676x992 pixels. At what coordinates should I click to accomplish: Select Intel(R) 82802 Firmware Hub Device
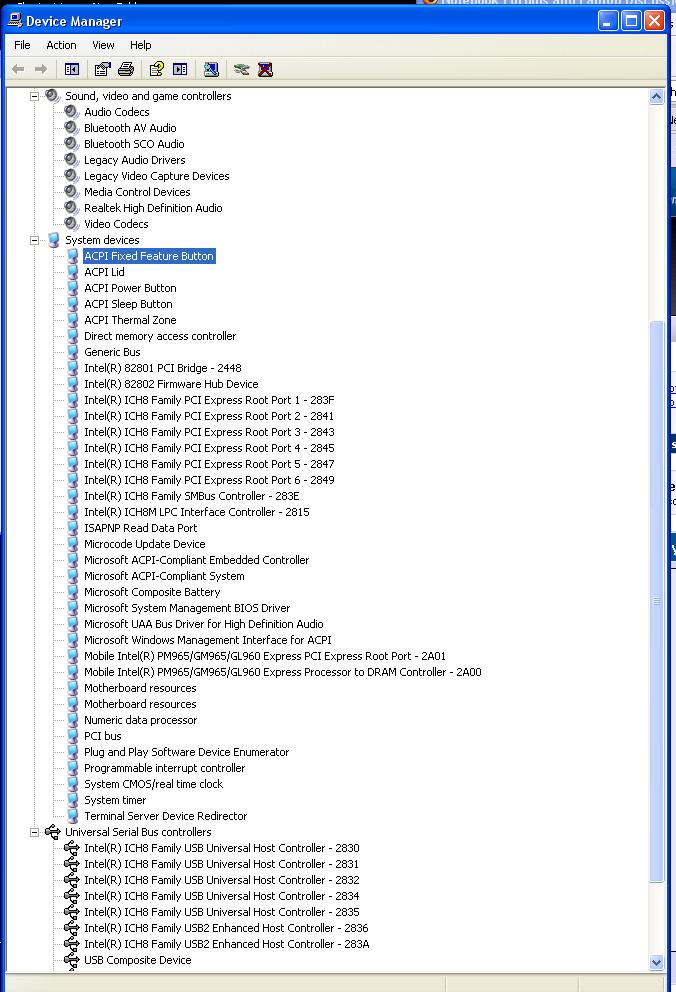[171, 384]
